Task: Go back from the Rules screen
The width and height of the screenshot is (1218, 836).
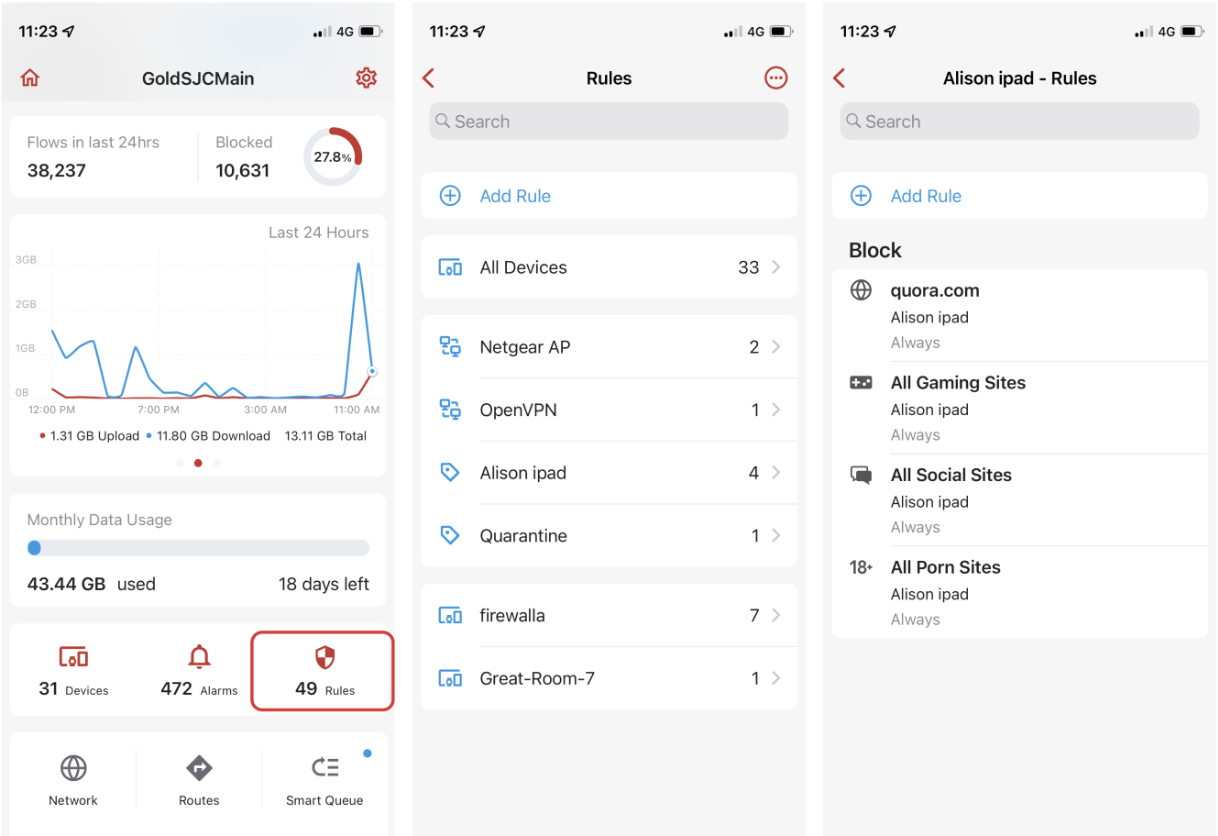Action: [x=429, y=78]
